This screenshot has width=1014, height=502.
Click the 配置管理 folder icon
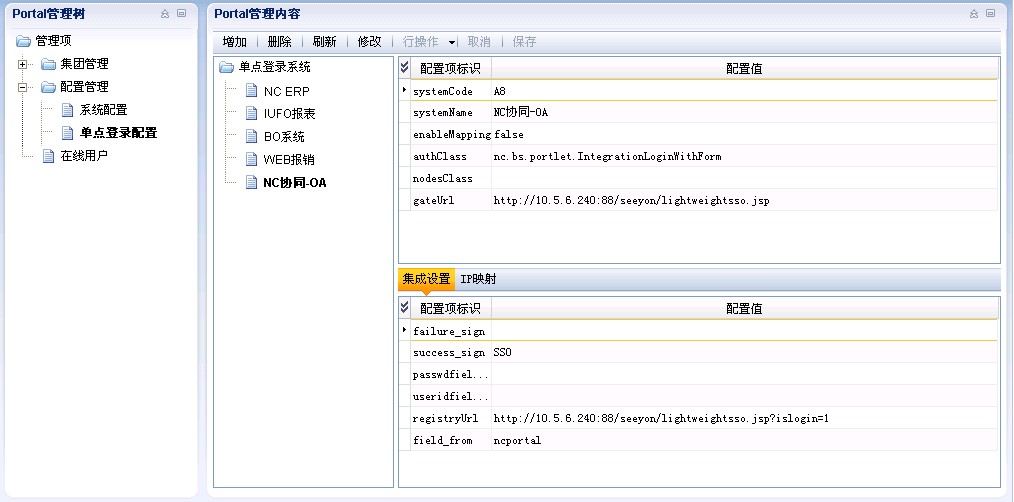[x=49, y=87]
